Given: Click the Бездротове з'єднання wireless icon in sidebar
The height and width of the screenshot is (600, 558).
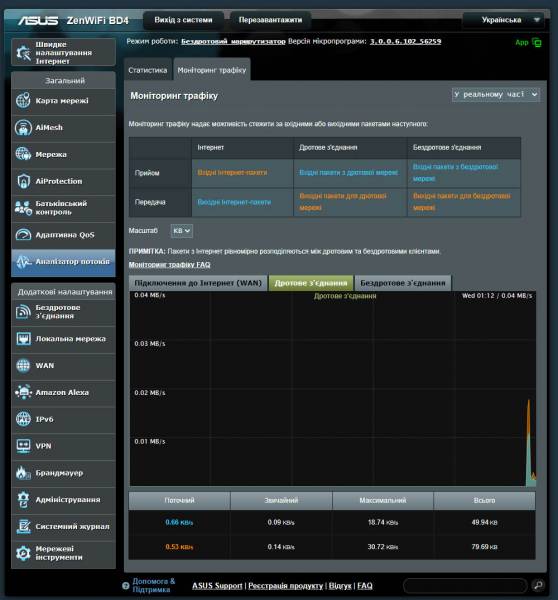Looking at the screenshot, I should [23, 311].
